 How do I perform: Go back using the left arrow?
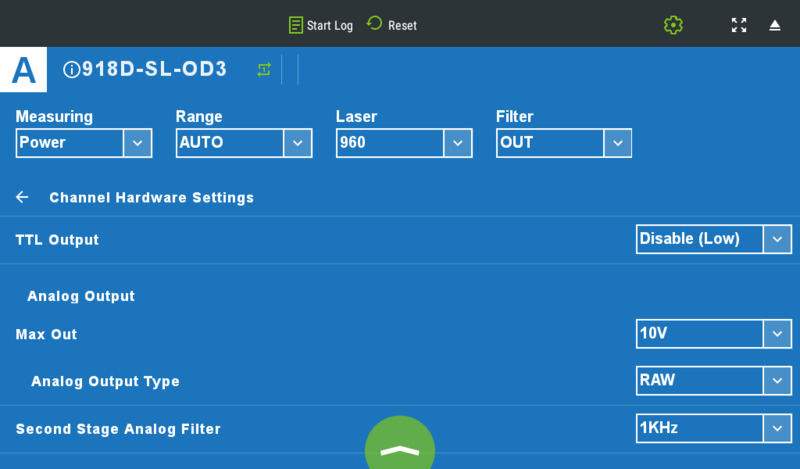(x=22, y=197)
